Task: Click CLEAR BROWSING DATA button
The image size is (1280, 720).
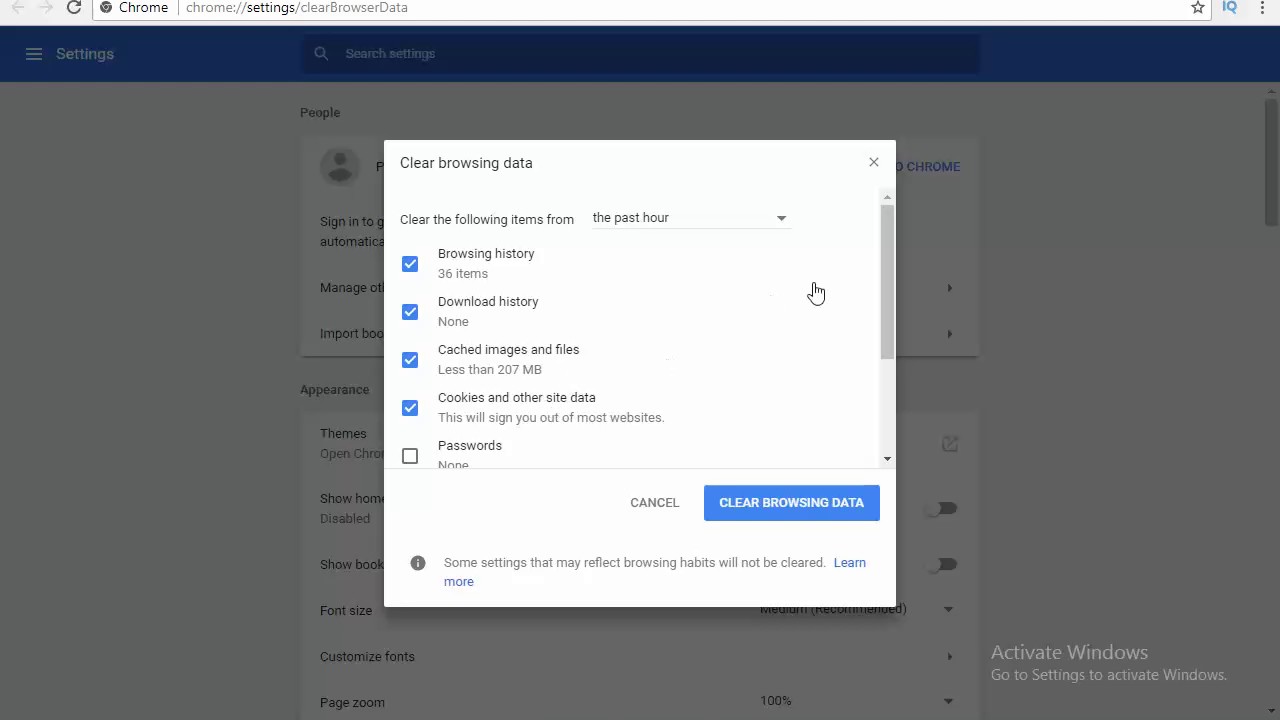Action: [792, 503]
